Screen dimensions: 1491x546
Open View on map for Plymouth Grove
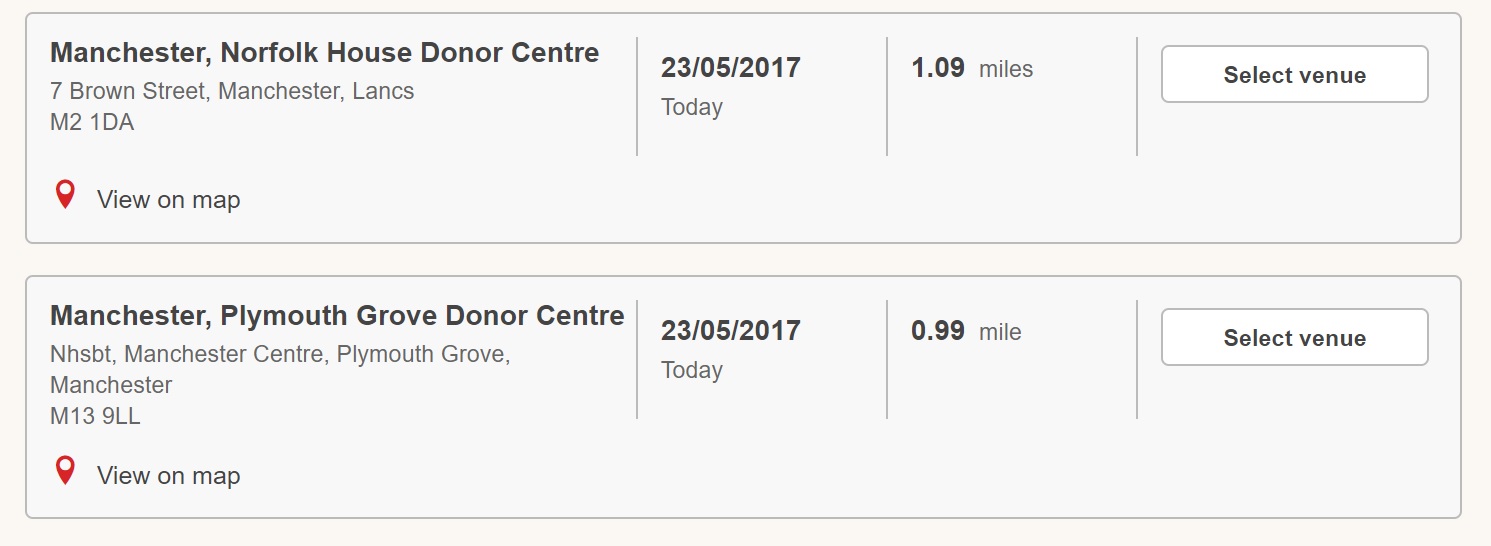(168, 476)
